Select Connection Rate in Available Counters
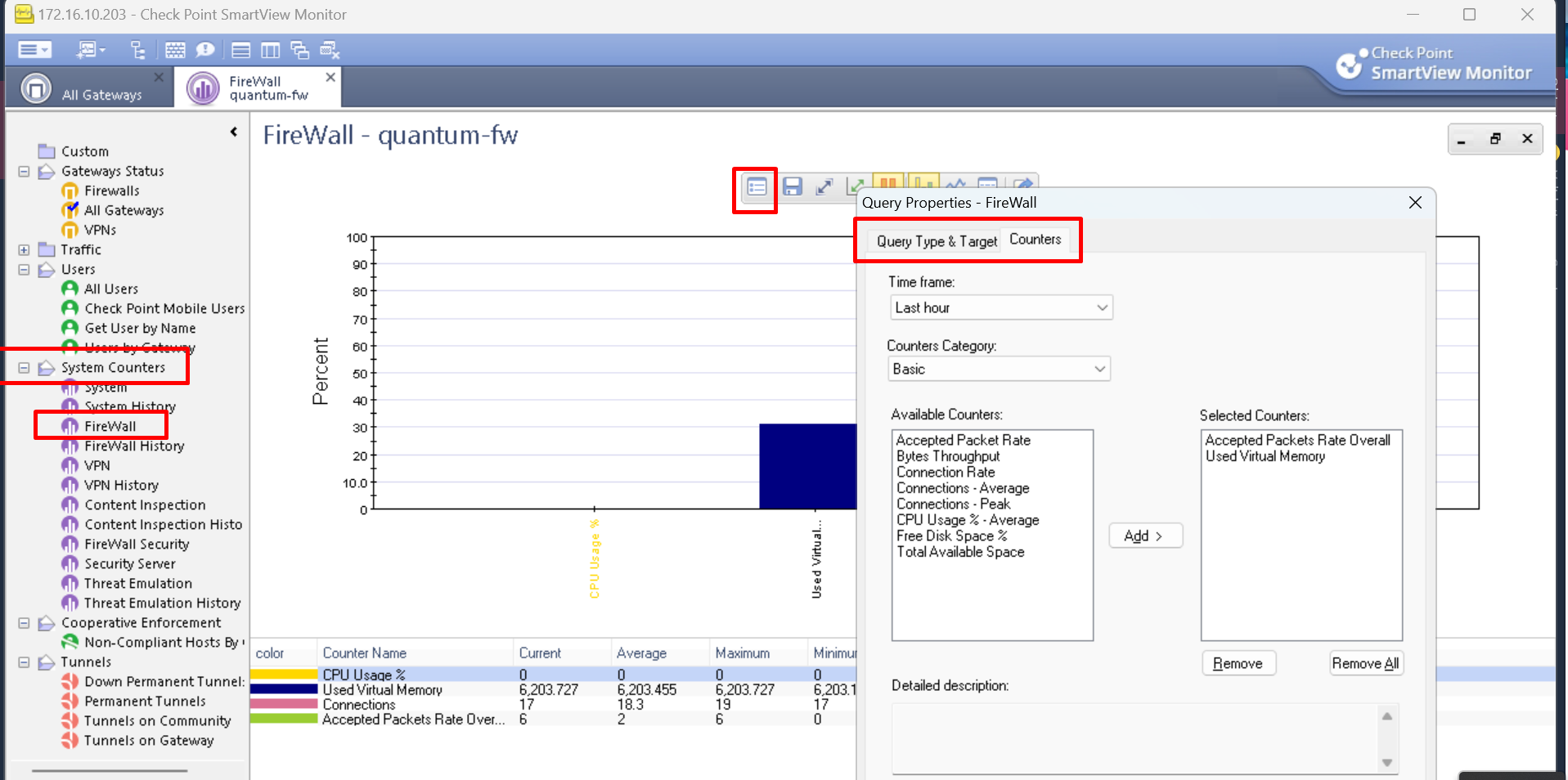This screenshot has height=780, width=1568. click(946, 472)
